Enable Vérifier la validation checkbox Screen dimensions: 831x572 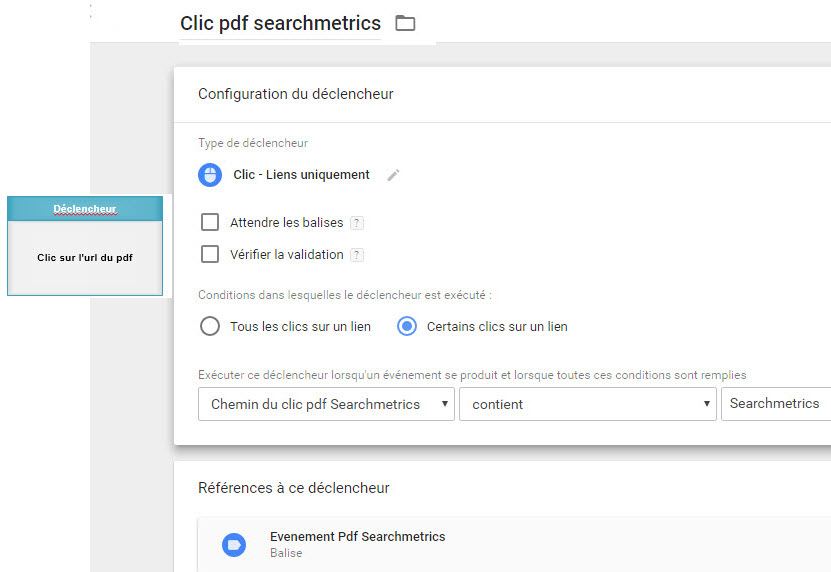click(210, 254)
